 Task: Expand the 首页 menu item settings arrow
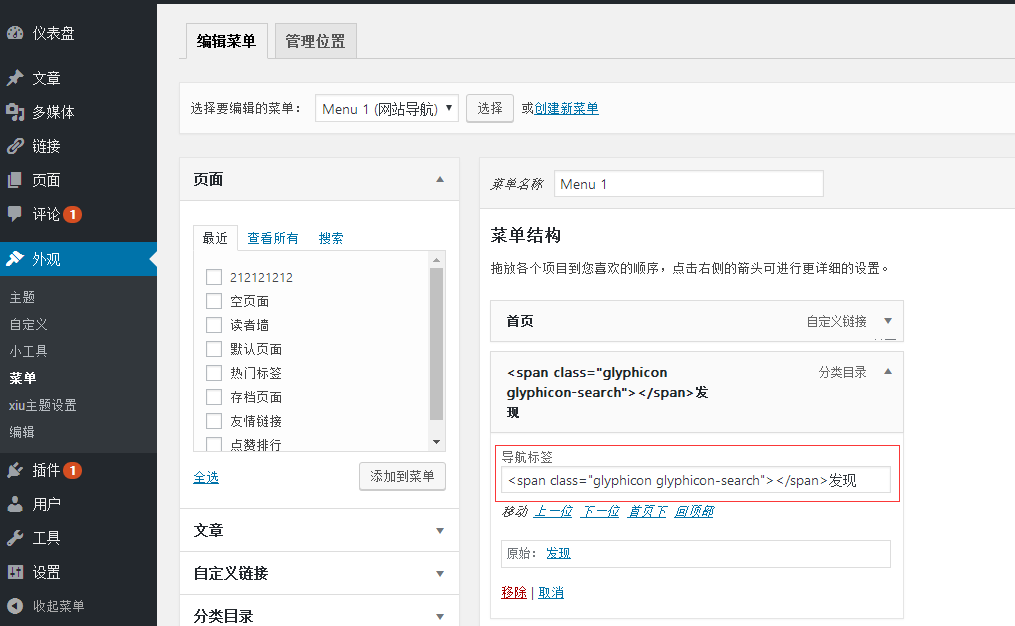[887, 321]
